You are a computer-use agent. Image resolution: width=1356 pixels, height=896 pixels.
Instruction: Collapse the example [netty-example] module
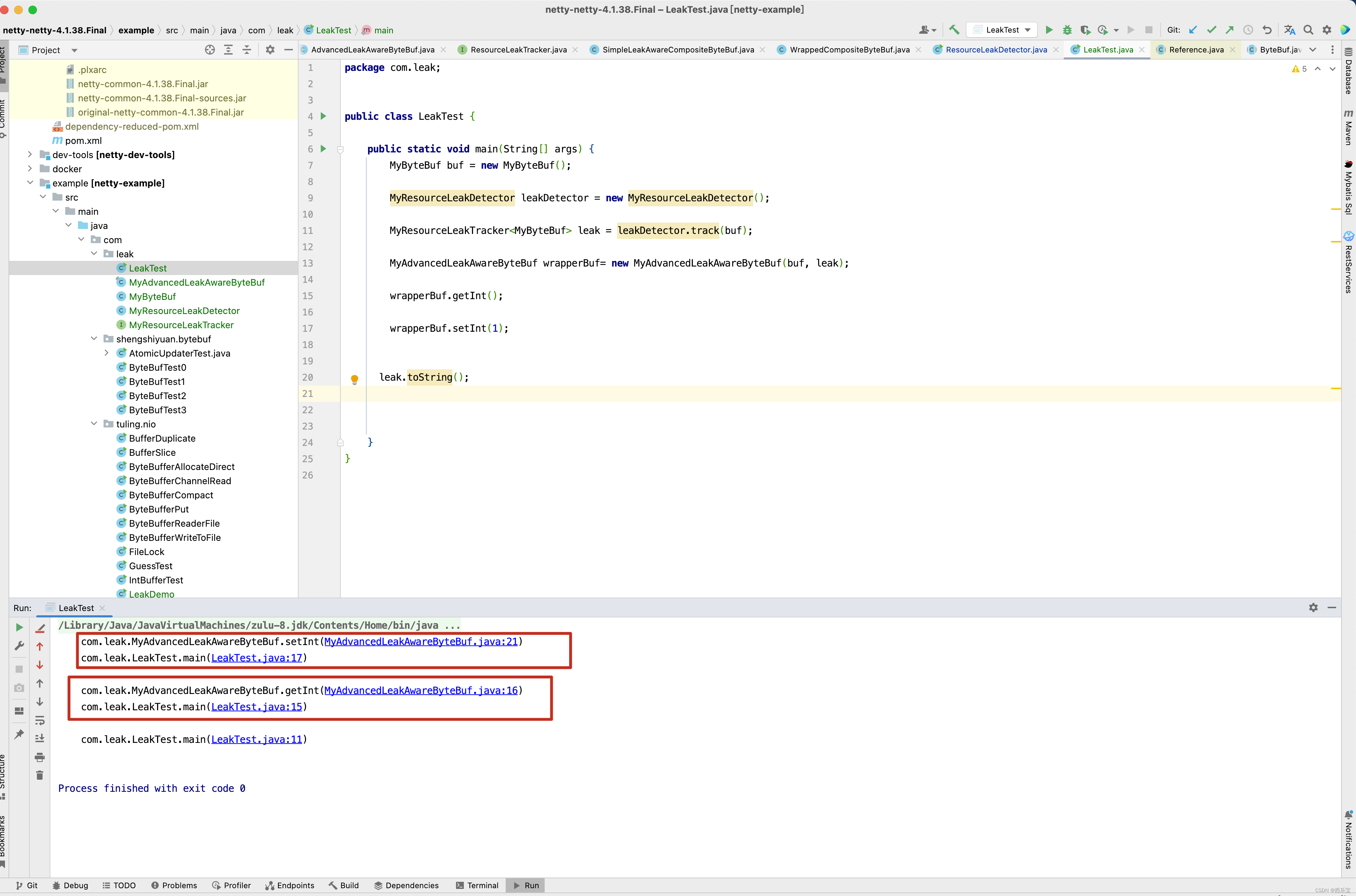(30, 183)
